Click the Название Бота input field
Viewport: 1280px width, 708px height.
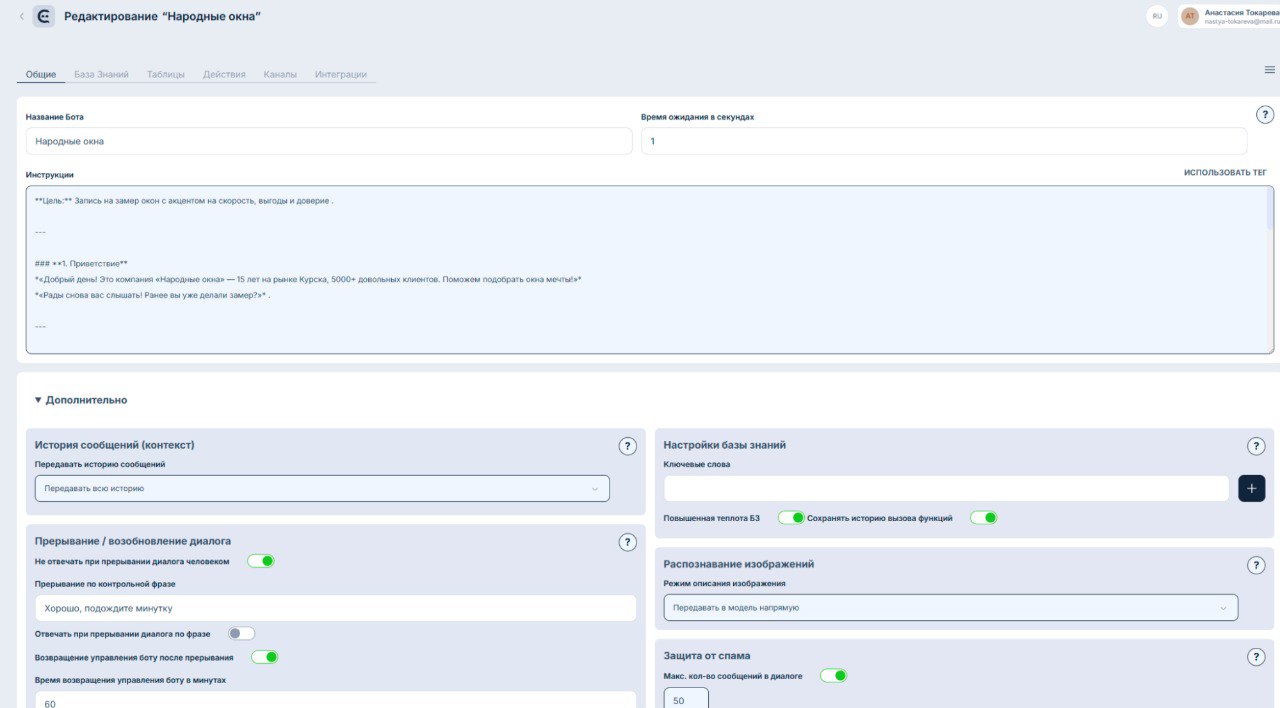(329, 141)
